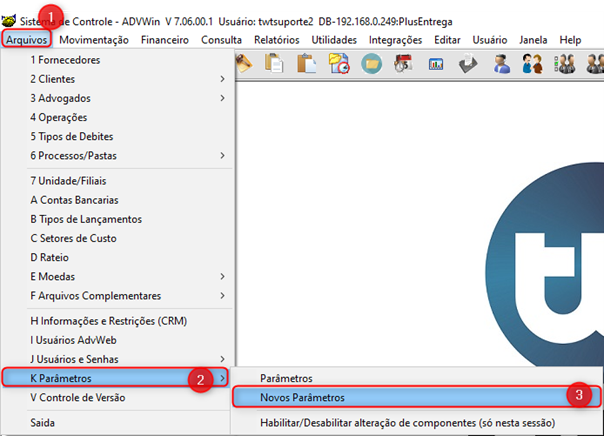This screenshot has height=436, width=604.
Task: Click the gavel icon in toolbar
Action: pos(244,64)
